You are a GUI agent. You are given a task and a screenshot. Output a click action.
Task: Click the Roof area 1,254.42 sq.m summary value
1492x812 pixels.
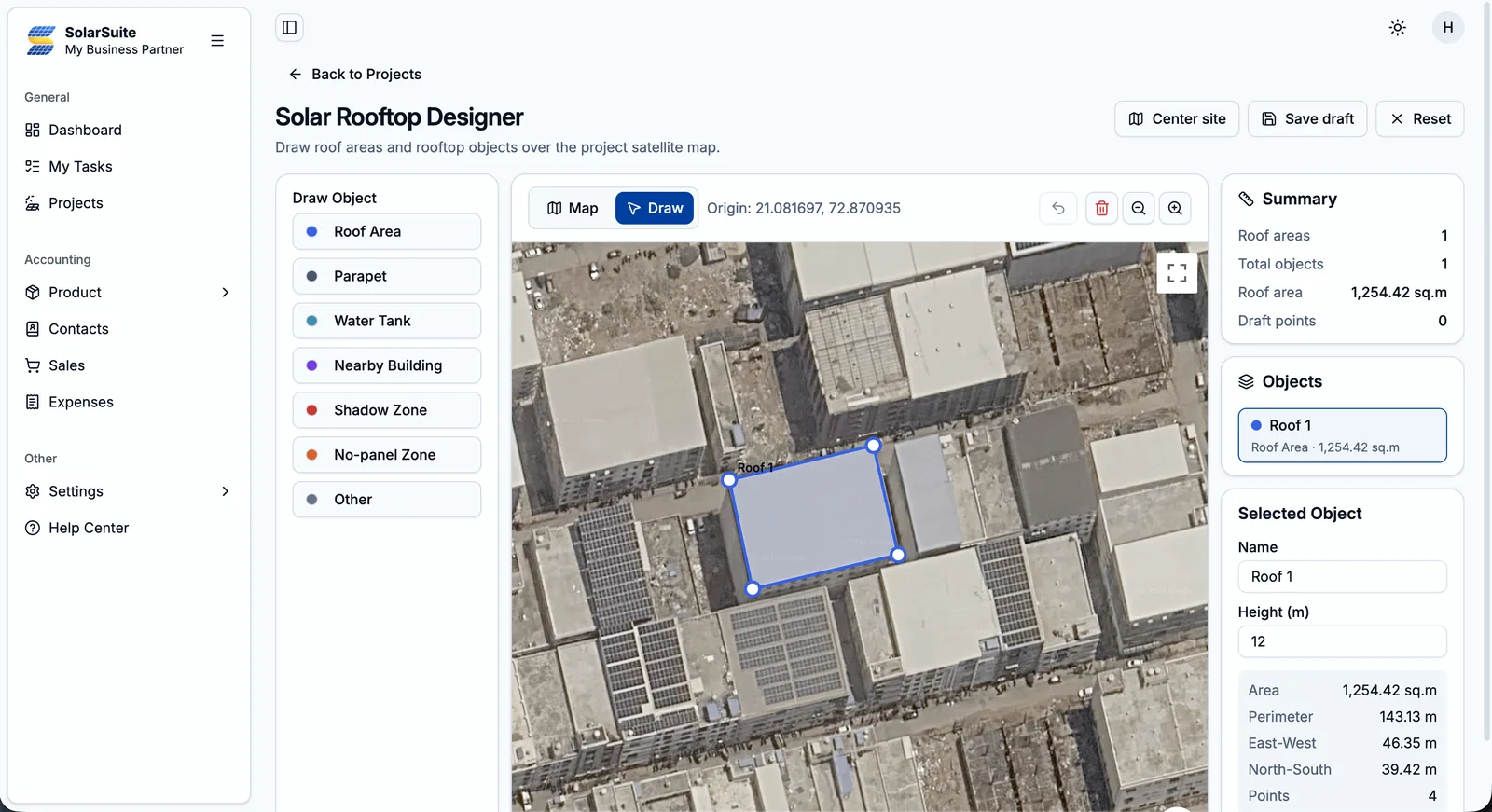pyautogui.click(x=1399, y=293)
